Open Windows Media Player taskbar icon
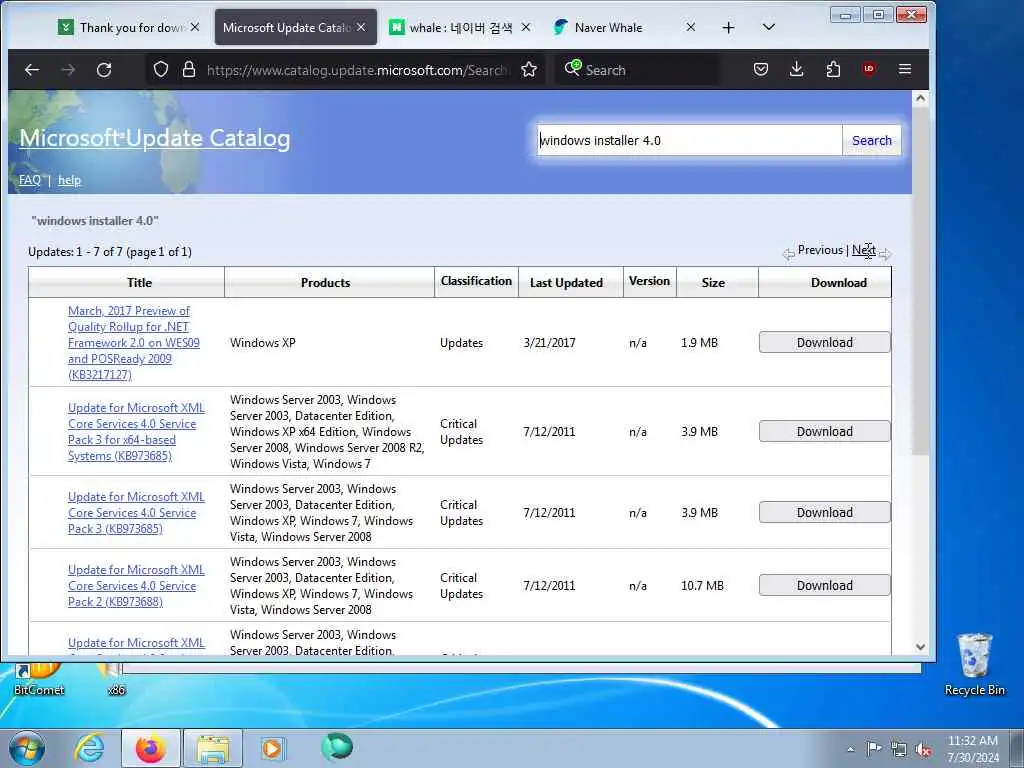This screenshot has width=1024, height=768. (272, 748)
